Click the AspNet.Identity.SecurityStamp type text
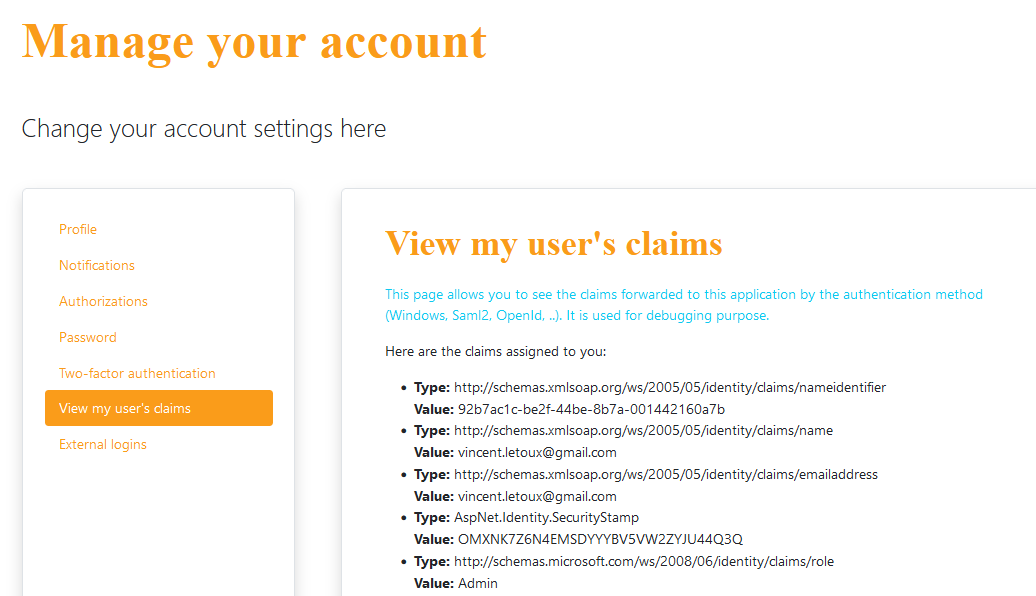The width and height of the screenshot is (1036, 596). 546,517
